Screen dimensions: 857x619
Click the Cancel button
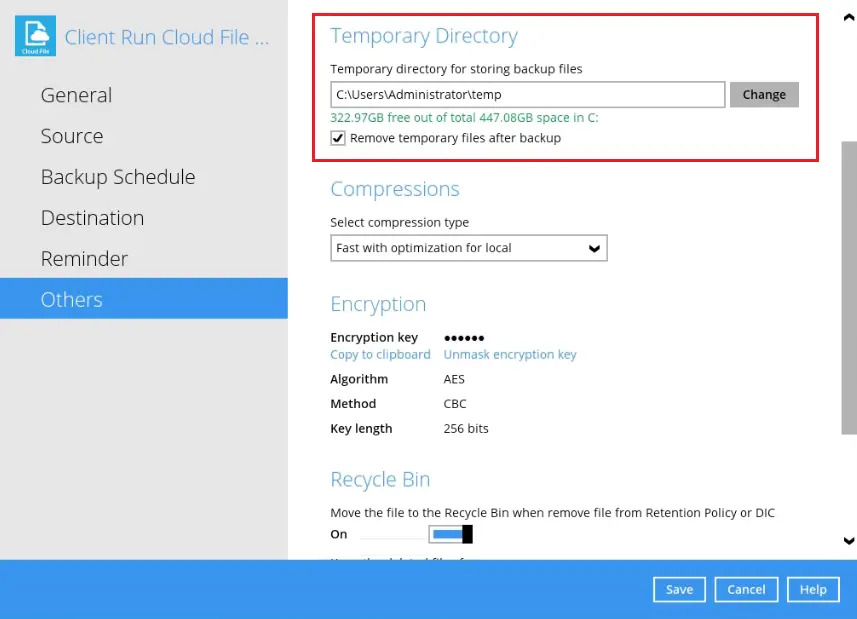click(x=746, y=589)
